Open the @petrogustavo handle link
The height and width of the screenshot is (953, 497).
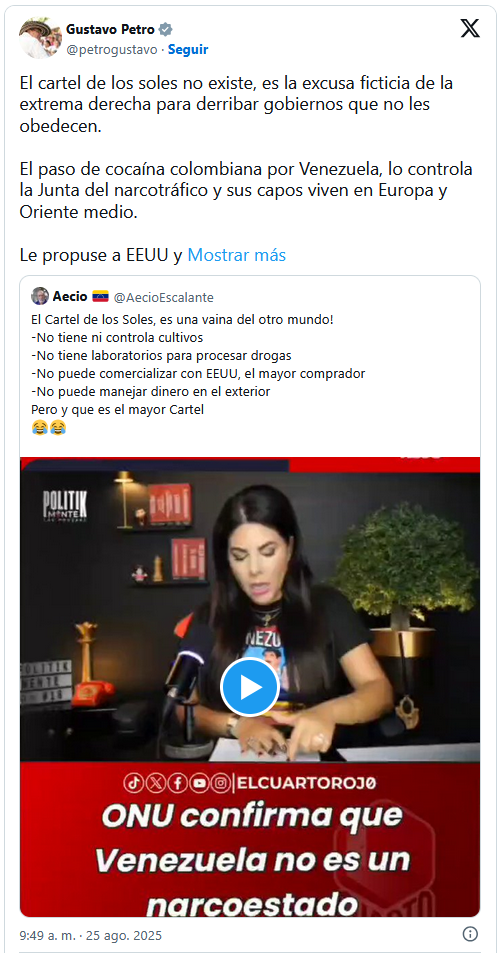click(112, 50)
